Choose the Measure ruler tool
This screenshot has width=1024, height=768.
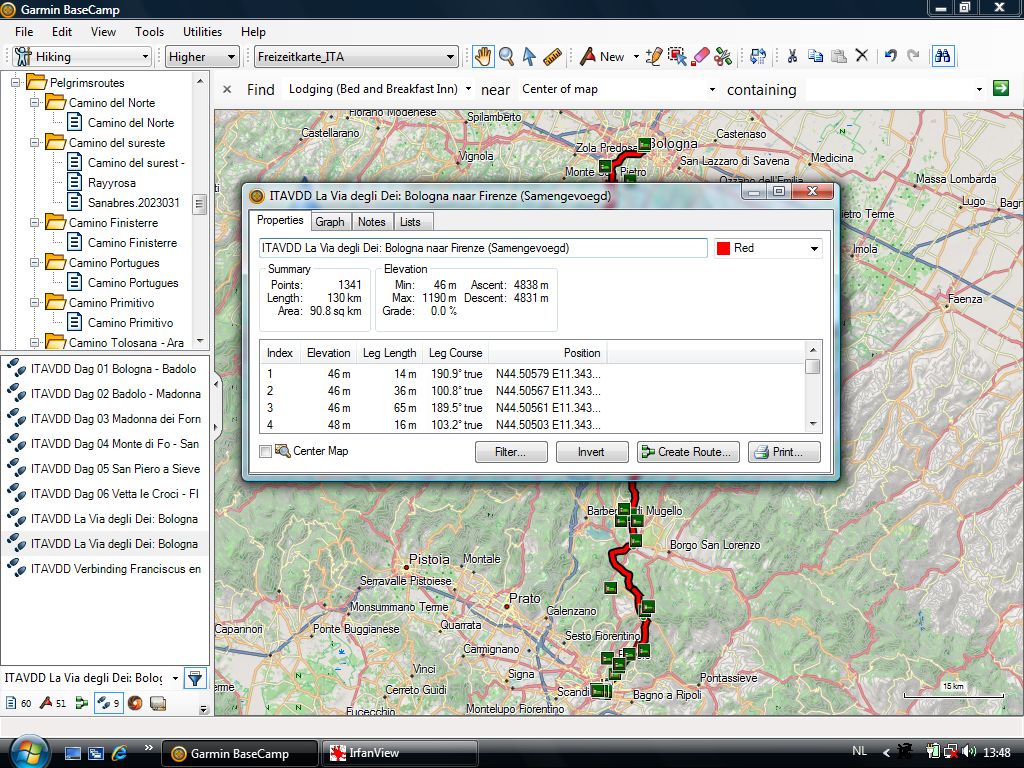pos(552,57)
